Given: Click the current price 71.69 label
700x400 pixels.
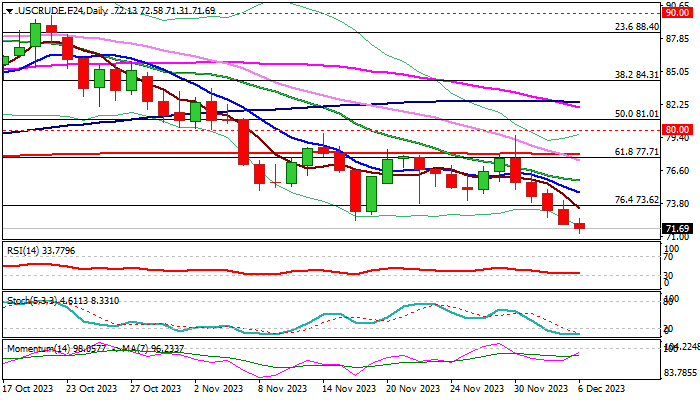Looking at the screenshot, I should point(677,229).
